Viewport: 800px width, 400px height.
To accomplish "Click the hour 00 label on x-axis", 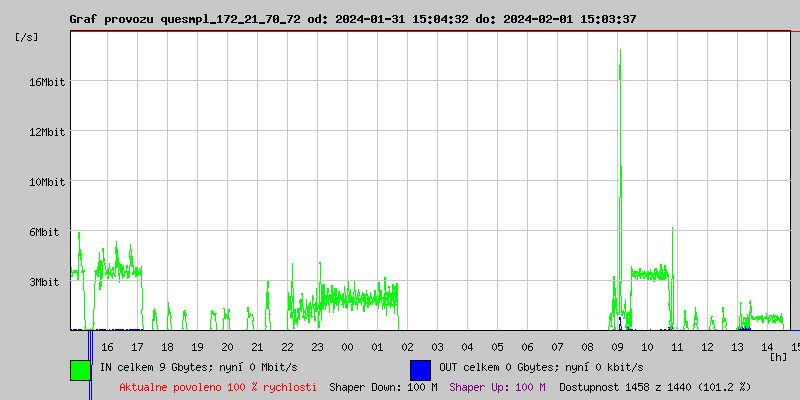I will pyautogui.click(x=347, y=347).
